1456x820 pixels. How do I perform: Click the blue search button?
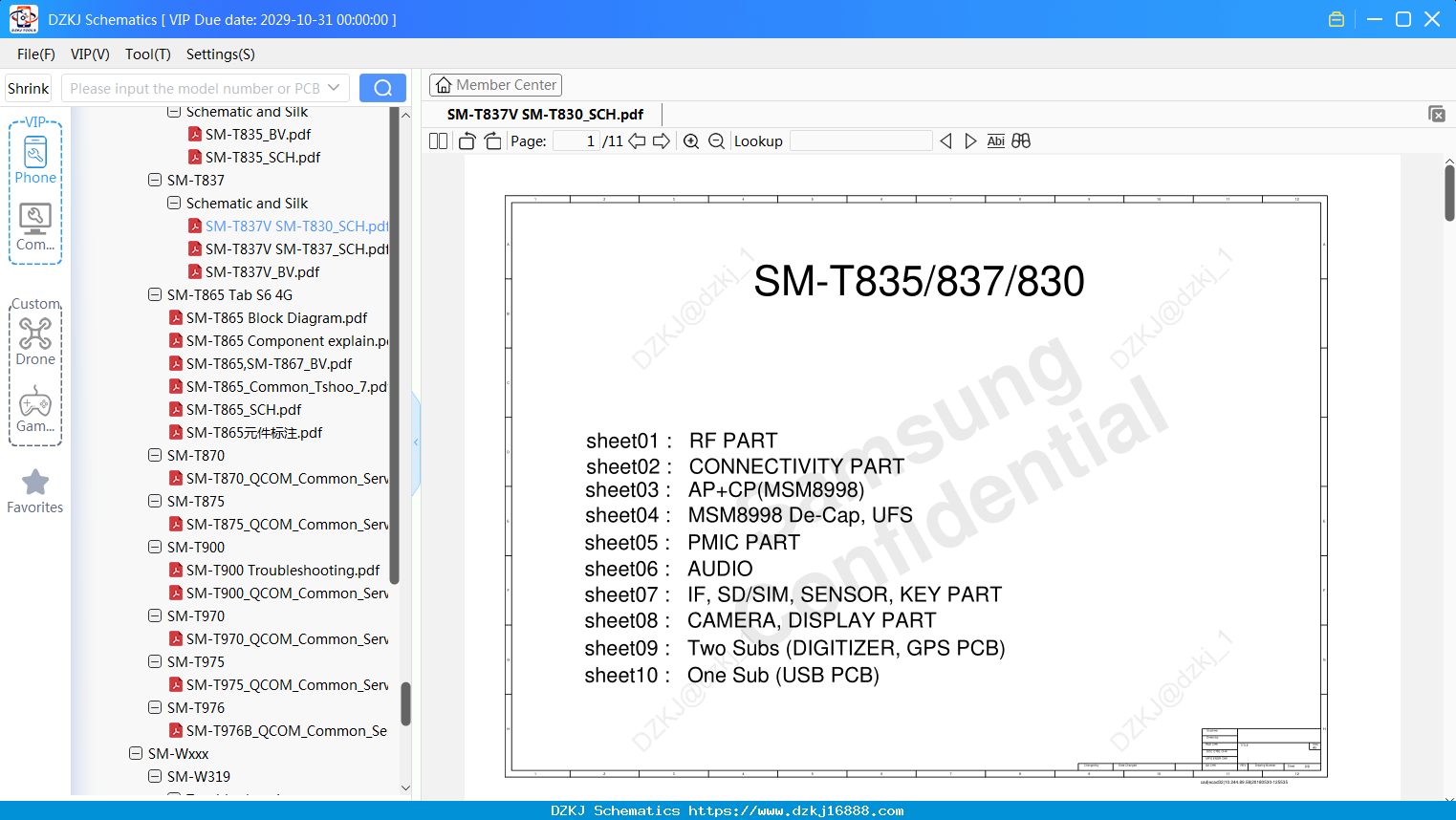(x=382, y=88)
